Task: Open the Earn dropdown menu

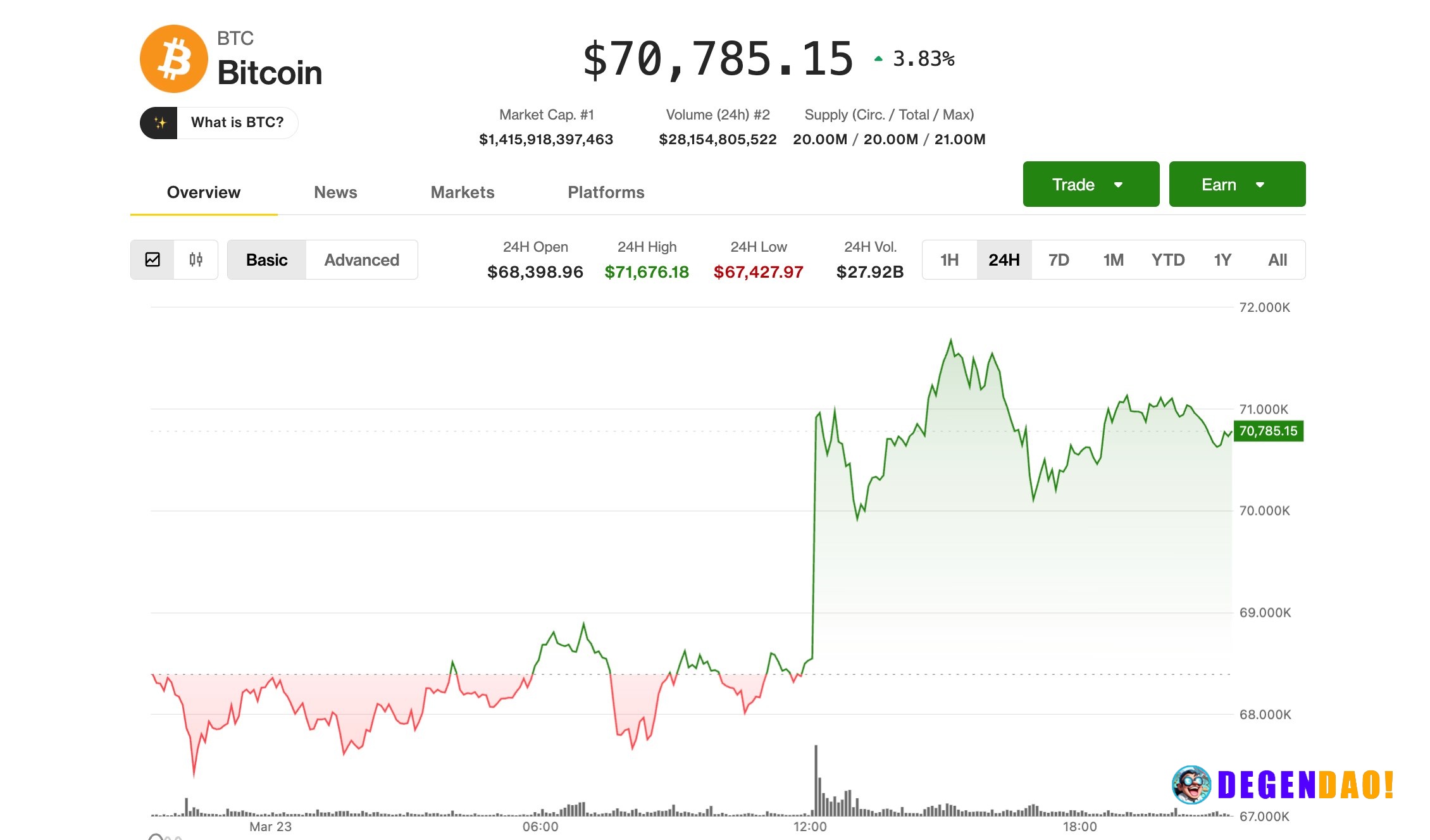Action: point(1236,184)
